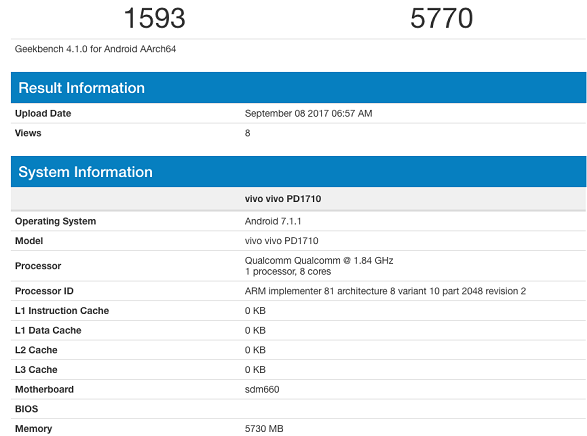This screenshot has height=436, width=587.
Task: Click the 5730 MB memory value
Action: click(x=264, y=429)
